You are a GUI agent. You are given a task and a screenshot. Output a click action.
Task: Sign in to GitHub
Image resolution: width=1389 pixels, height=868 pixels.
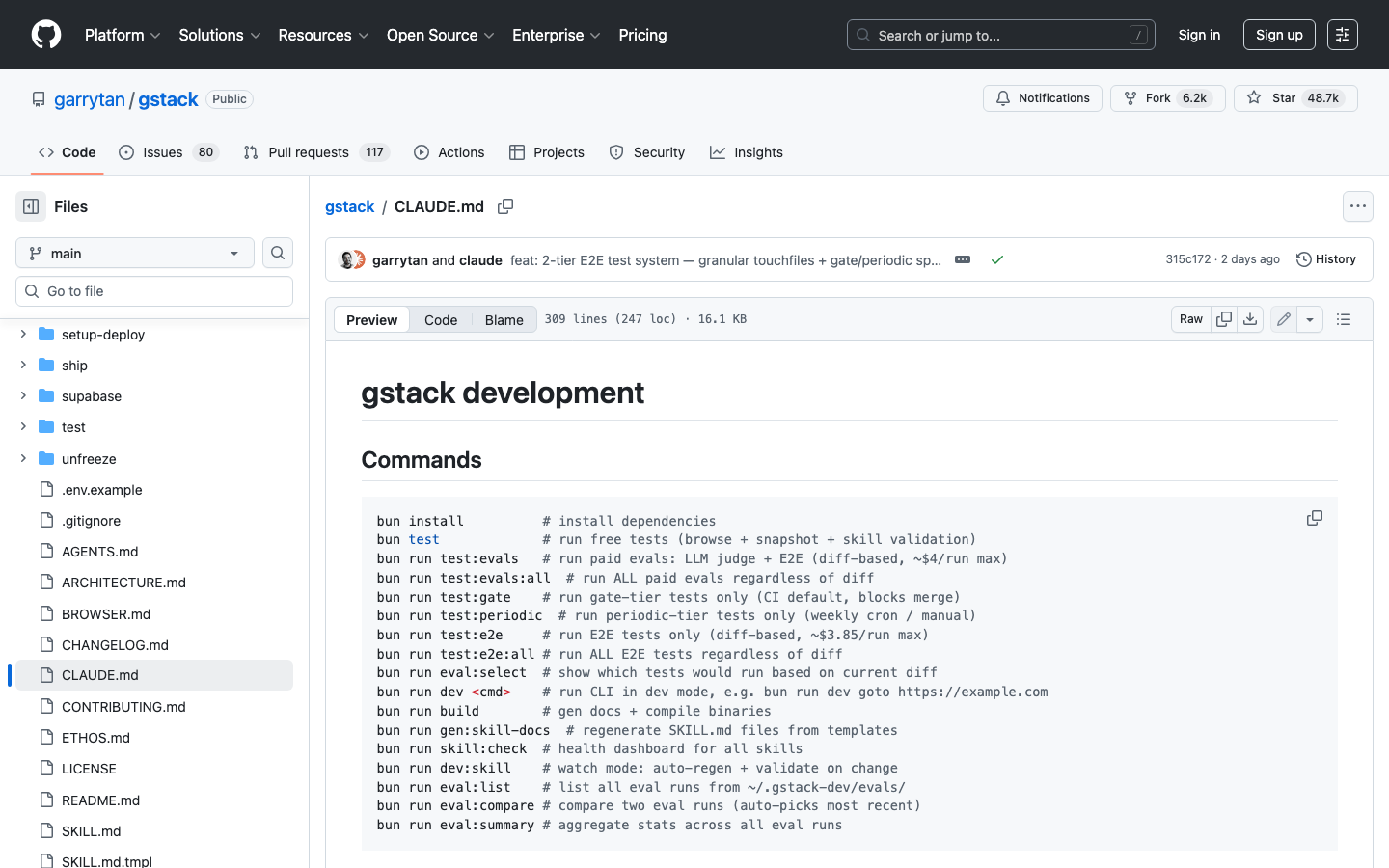pos(1199,35)
